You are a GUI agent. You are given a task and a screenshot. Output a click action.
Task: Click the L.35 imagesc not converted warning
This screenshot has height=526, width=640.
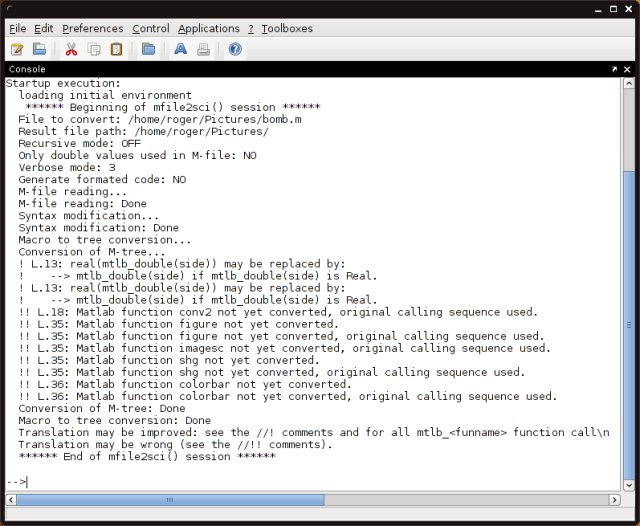[284, 348]
